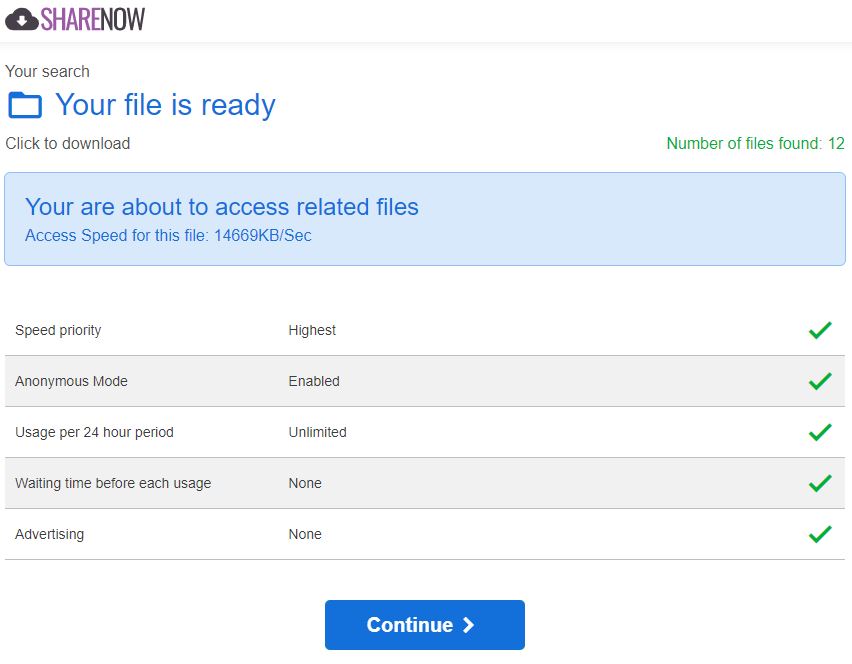Select the Anonymous Mode row label

click(71, 381)
